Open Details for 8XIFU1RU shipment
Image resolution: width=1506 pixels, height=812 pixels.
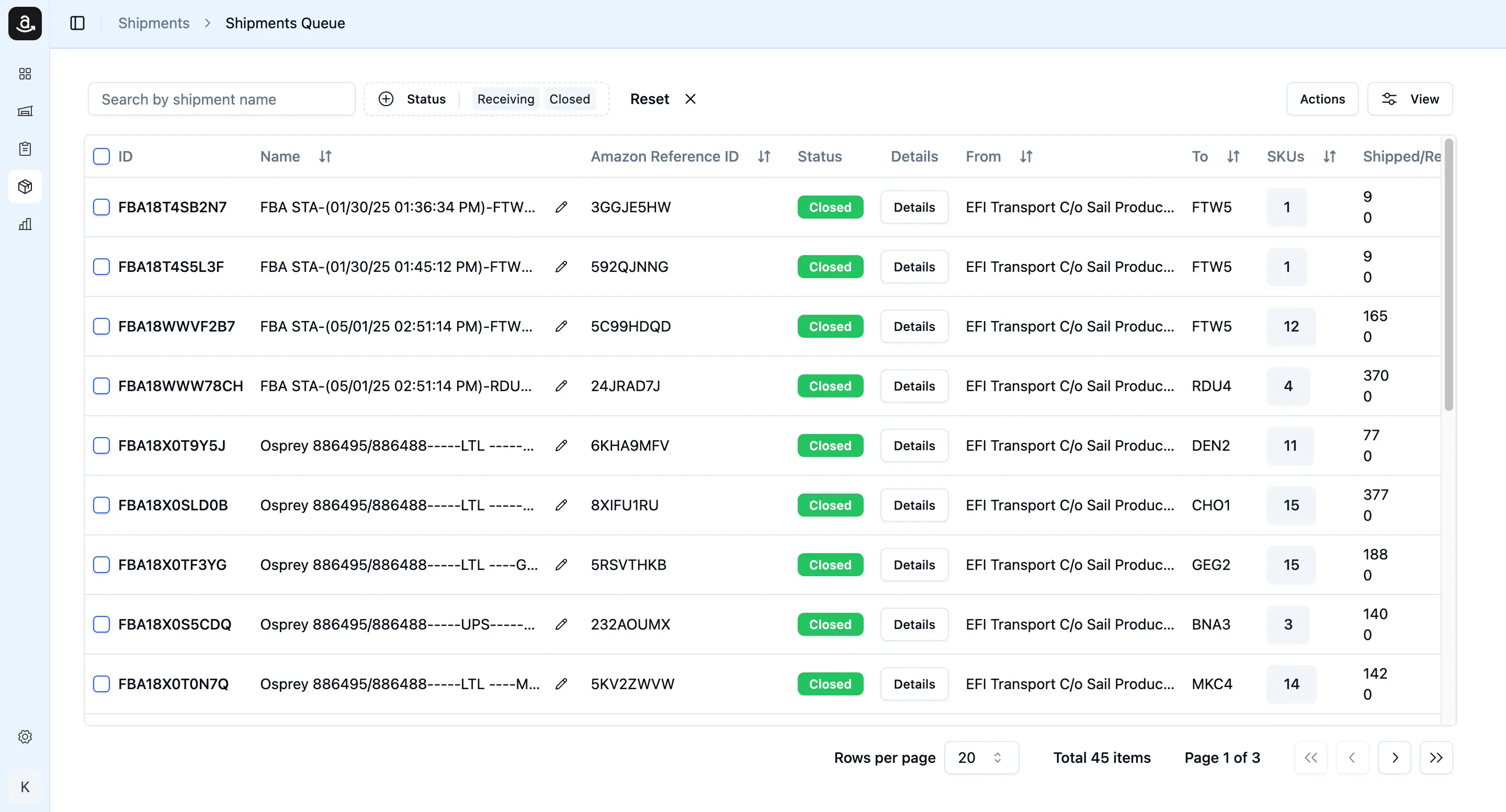[x=914, y=505]
